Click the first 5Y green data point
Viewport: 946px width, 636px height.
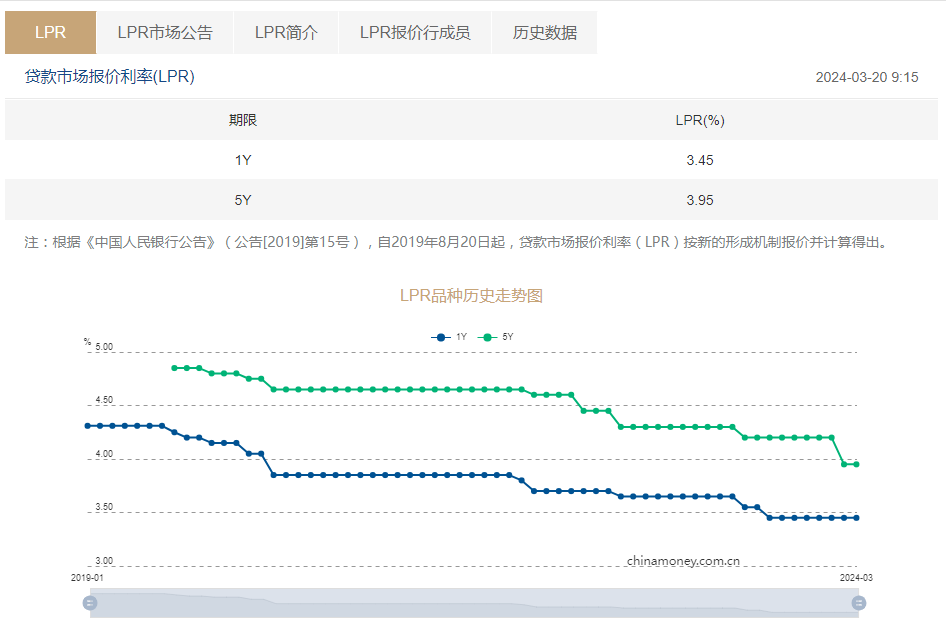pos(174,367)
